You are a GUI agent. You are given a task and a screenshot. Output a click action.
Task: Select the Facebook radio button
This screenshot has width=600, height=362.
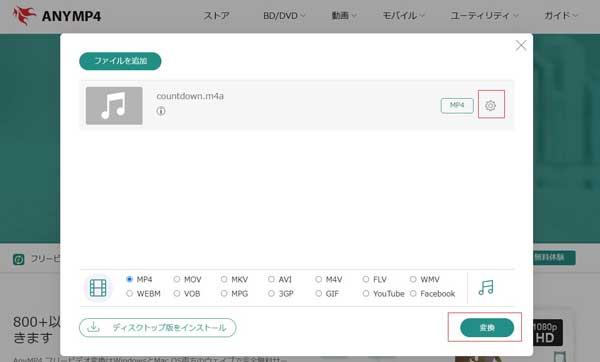pos(413,294)
